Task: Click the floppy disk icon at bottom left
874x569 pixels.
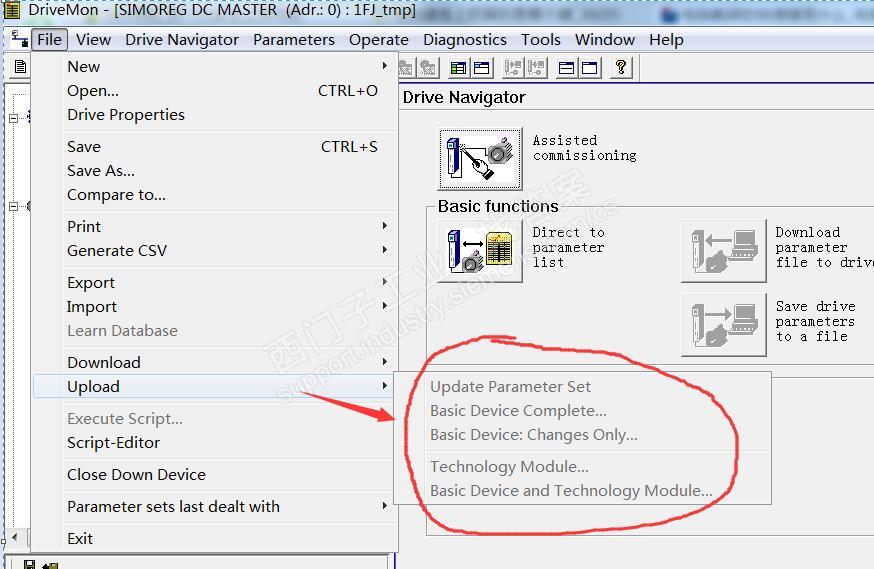Action: click(29, 565)
